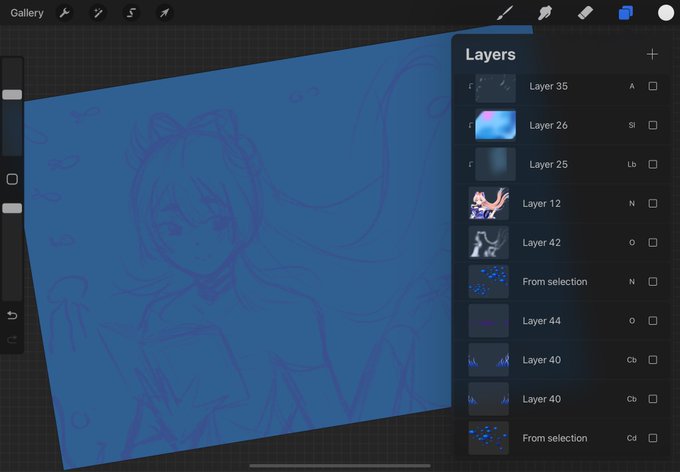Close the Layers panel using layers icon
This screenshot has width=680, height=472.
tap(625, 13)
